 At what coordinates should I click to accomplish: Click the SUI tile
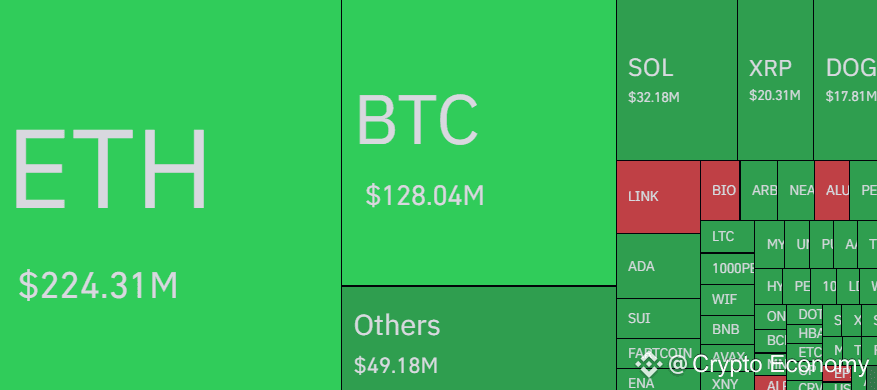point(658,318)
